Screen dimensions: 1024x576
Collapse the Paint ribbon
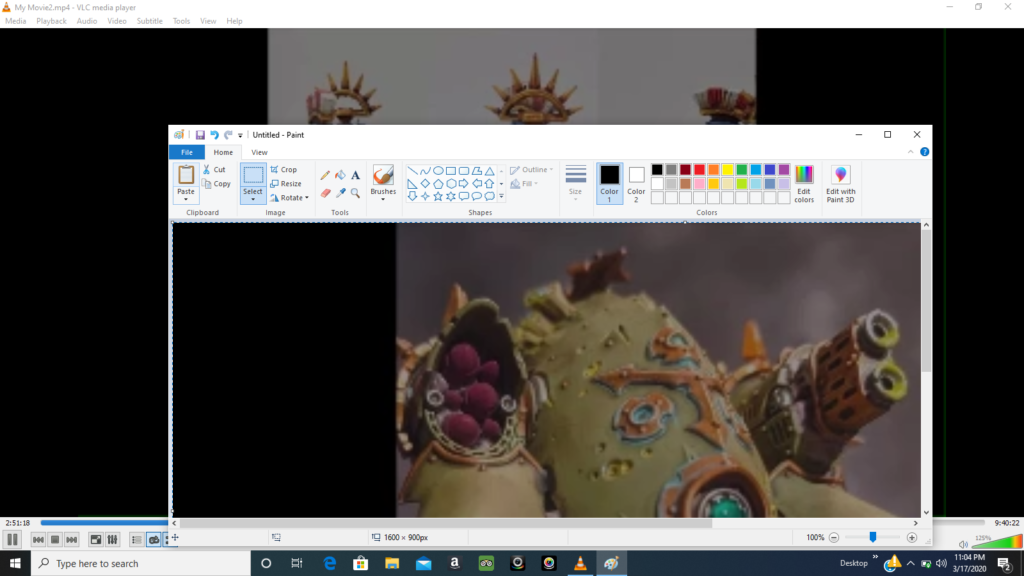(x=910, y=152)
